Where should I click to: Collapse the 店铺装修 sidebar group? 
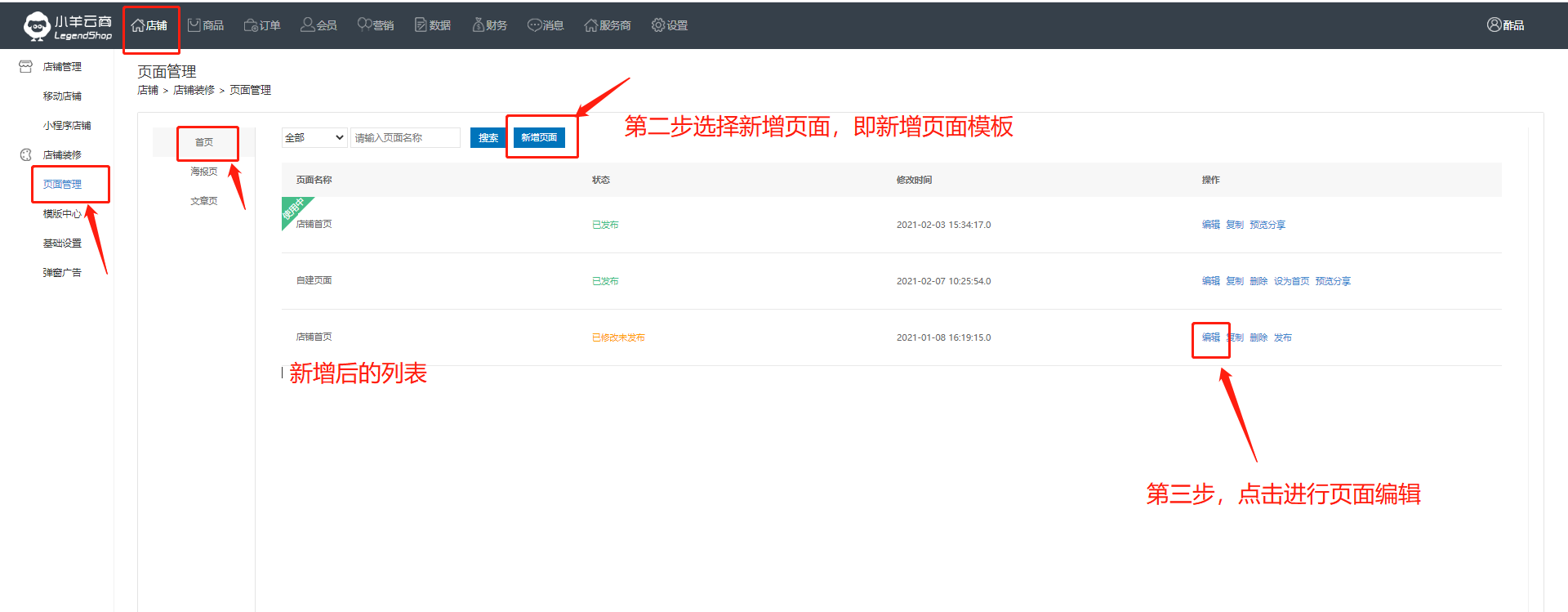pyautogui.click(x=62, y=155)
